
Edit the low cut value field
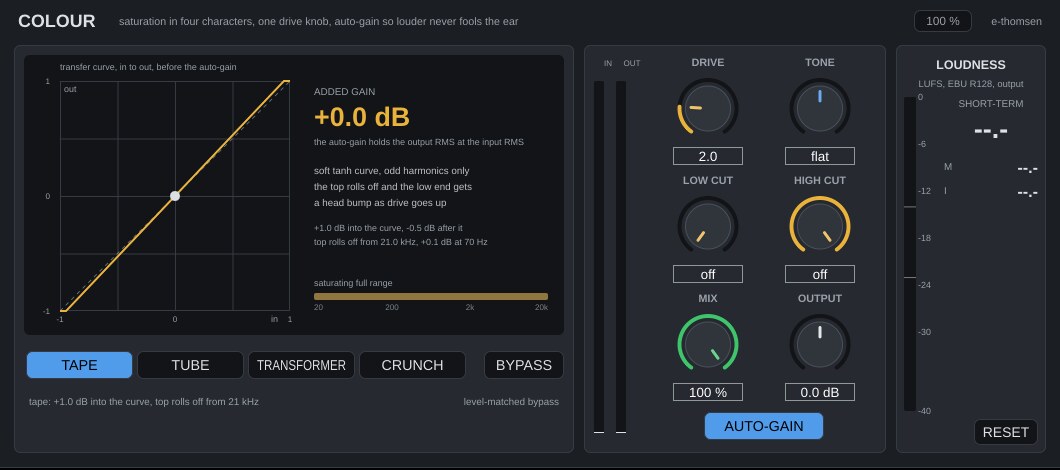[708, 274]
